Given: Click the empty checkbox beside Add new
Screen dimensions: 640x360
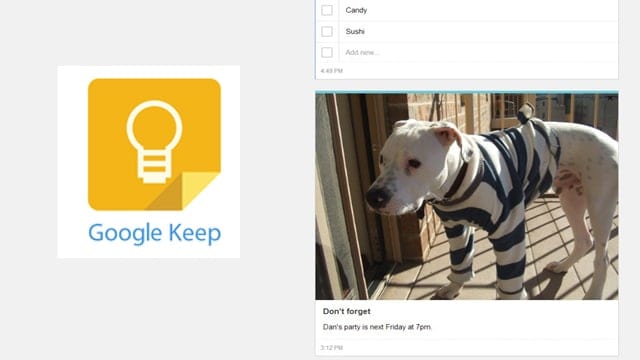Looking at the screenshot, I should [x=327, y=52].
